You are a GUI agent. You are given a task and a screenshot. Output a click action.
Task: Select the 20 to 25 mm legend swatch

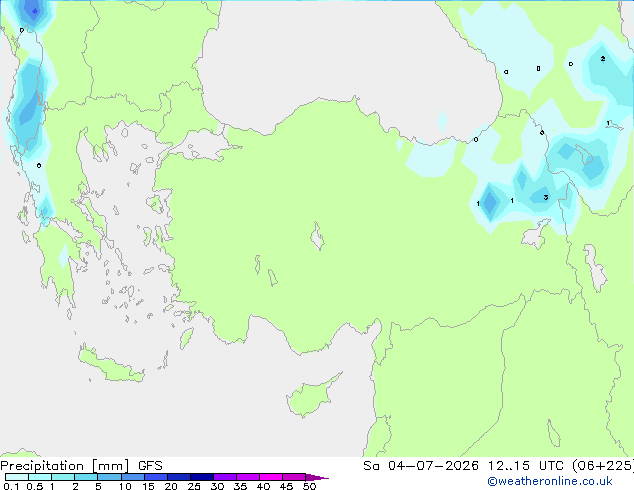(x=179, y=477)
